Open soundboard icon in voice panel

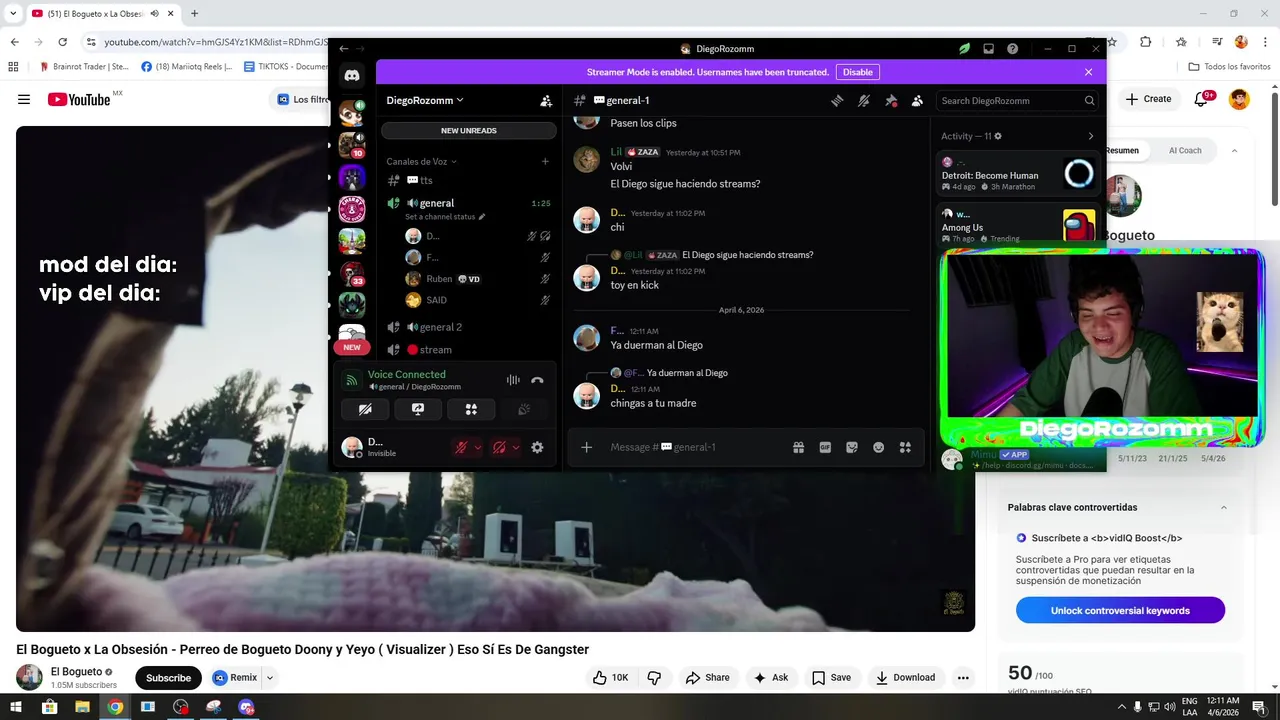(523, 409)
